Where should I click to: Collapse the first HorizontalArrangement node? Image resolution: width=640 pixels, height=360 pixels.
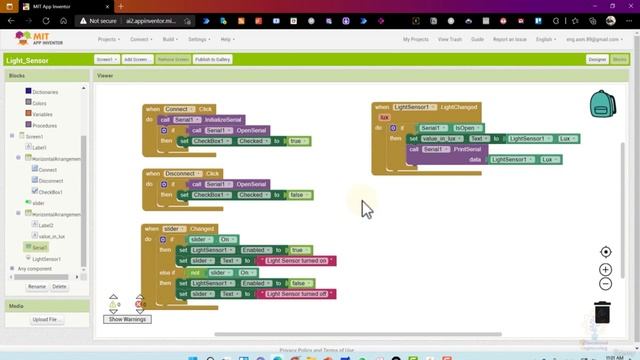click(x=18, y=158)
